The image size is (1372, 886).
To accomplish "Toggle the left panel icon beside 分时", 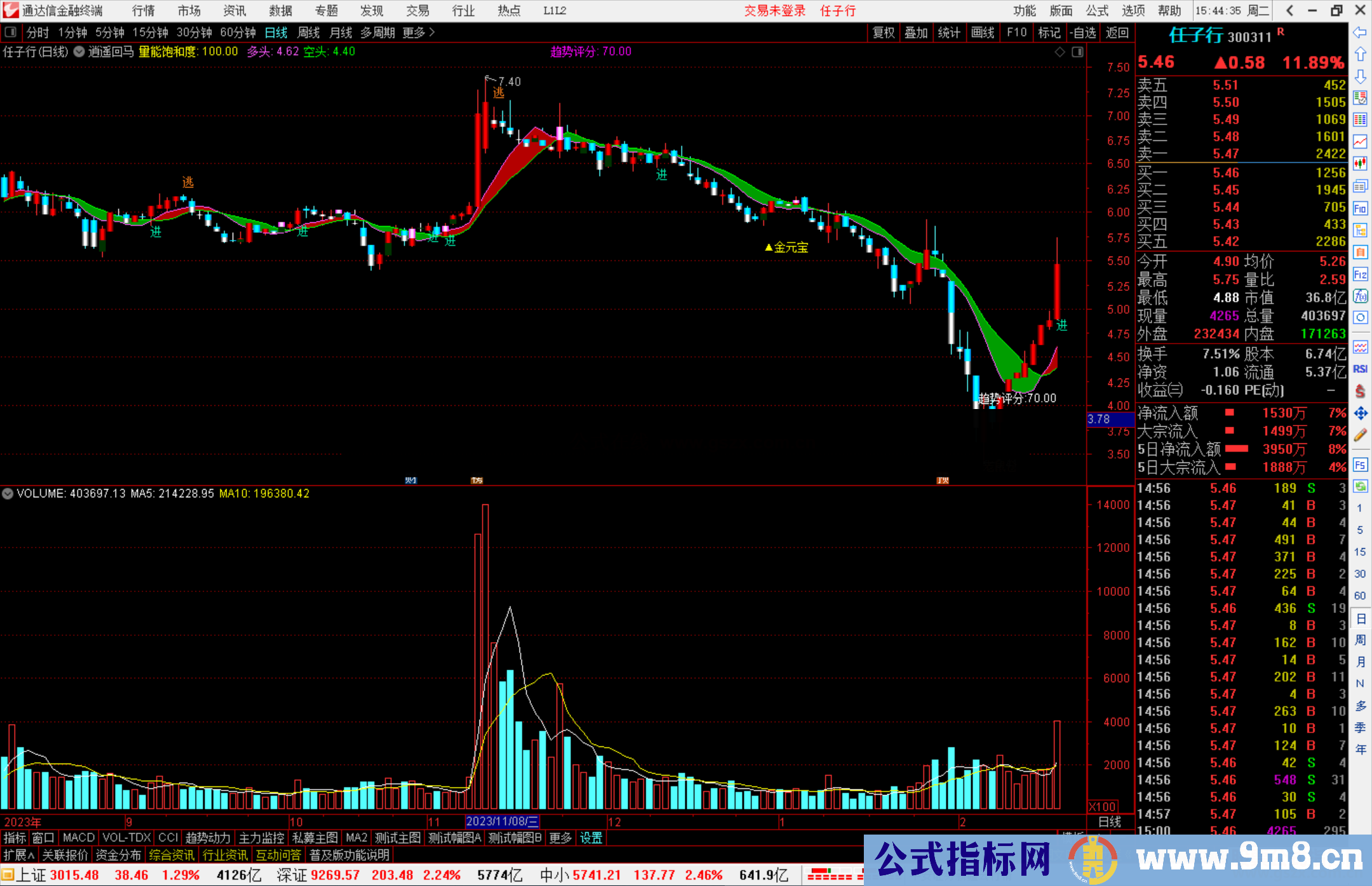I will (x=11, y=32).
